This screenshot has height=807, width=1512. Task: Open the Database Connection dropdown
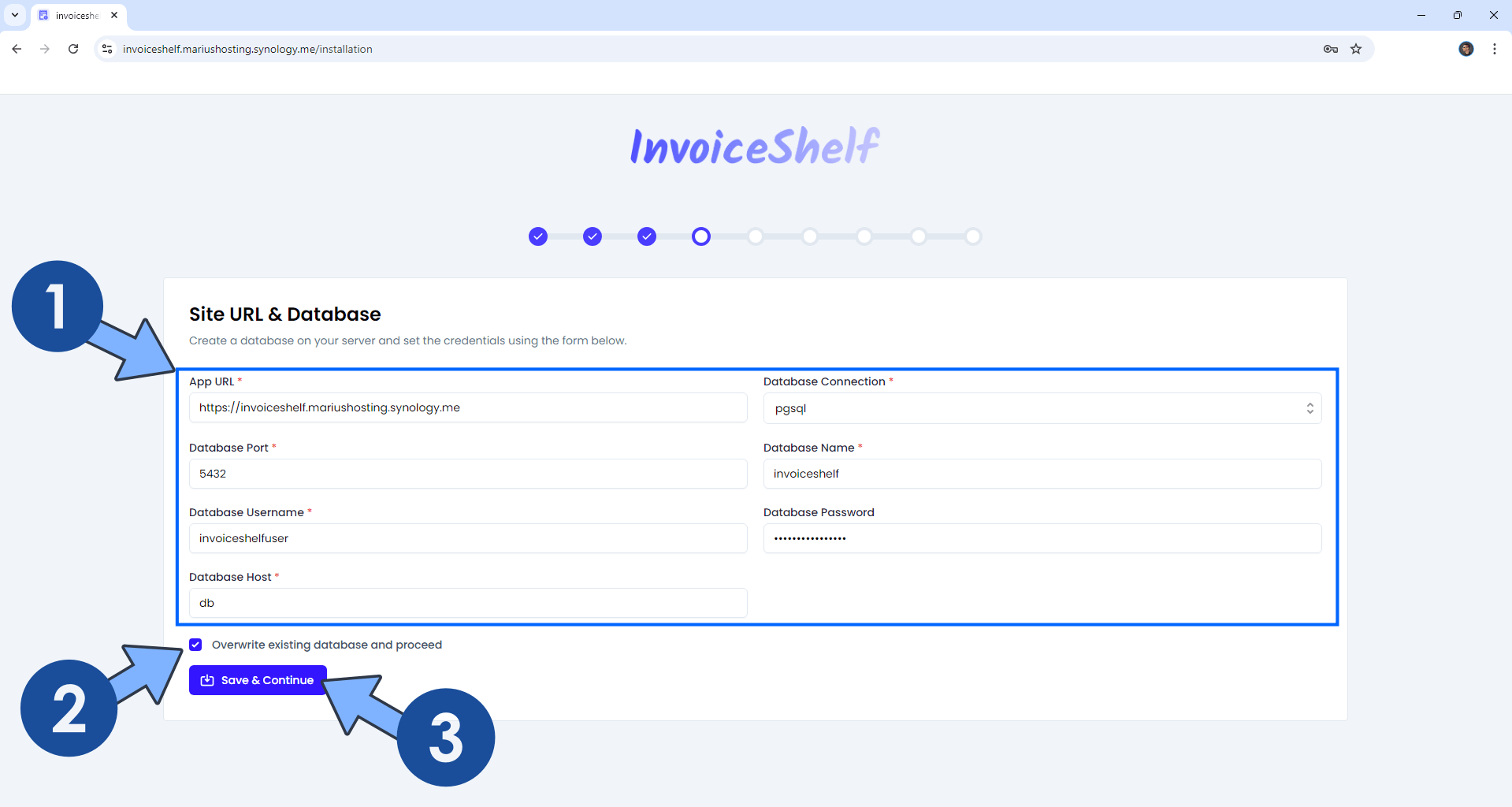click(x=1042, y=408)
